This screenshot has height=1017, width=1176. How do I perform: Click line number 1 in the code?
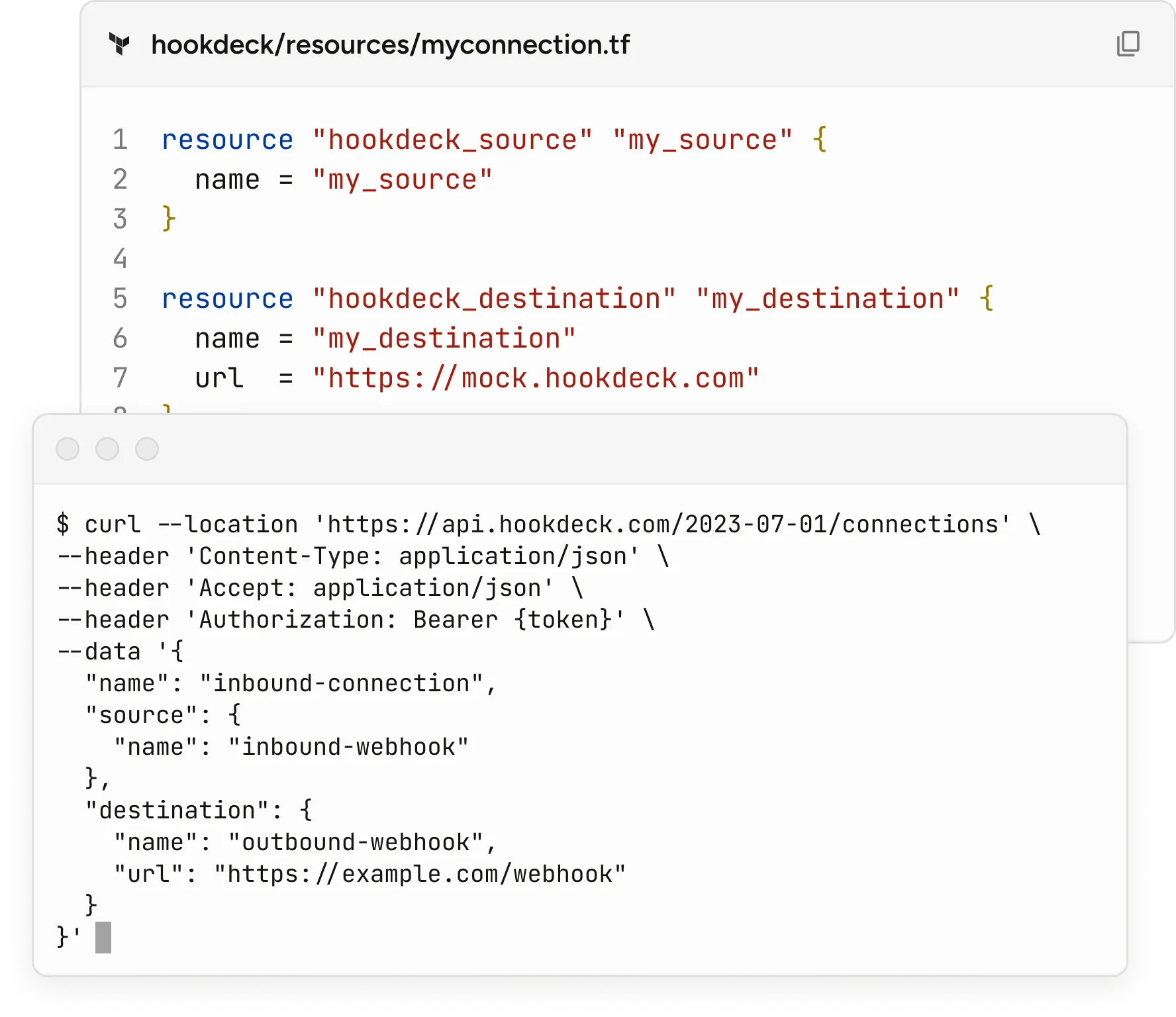pos(120,140)
